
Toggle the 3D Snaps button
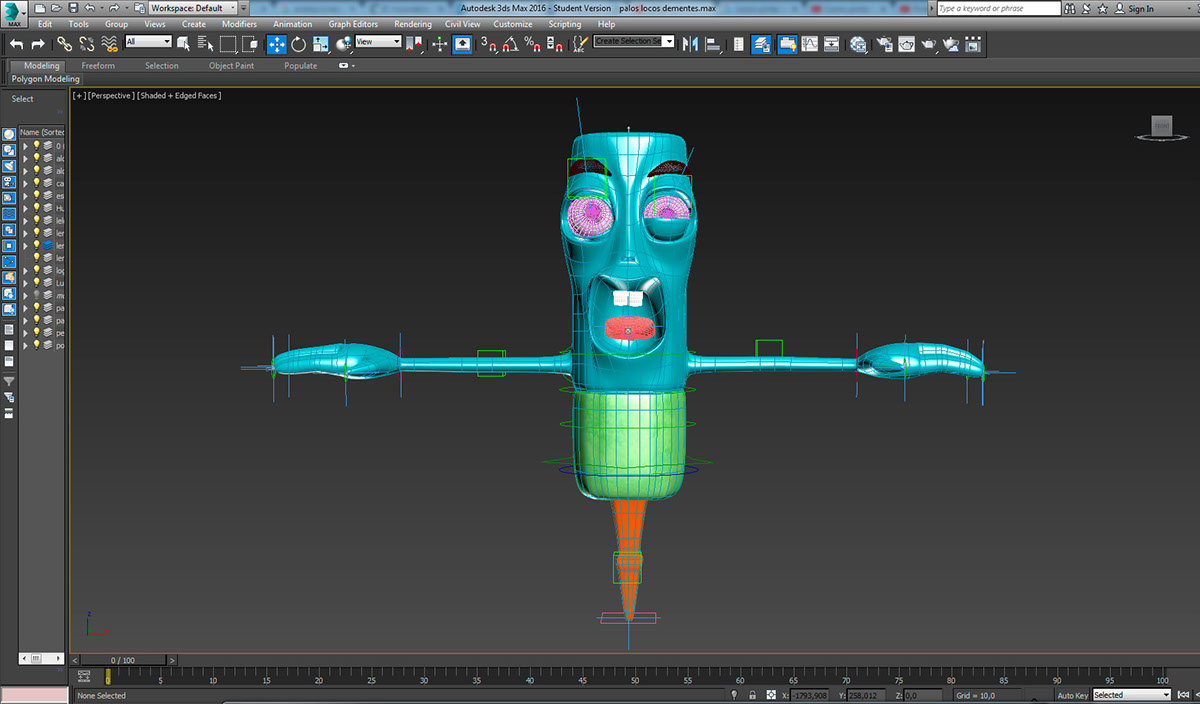coord(487,44)
